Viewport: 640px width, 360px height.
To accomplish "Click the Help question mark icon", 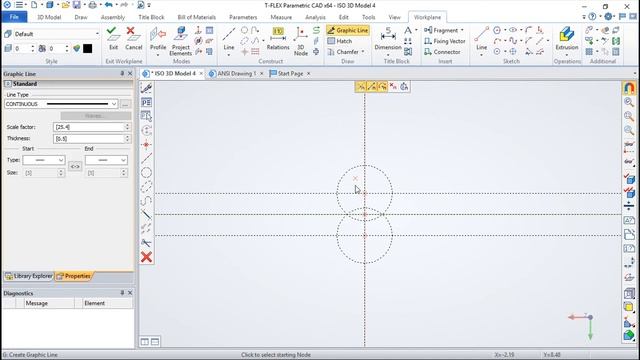I will click(592, 17).
